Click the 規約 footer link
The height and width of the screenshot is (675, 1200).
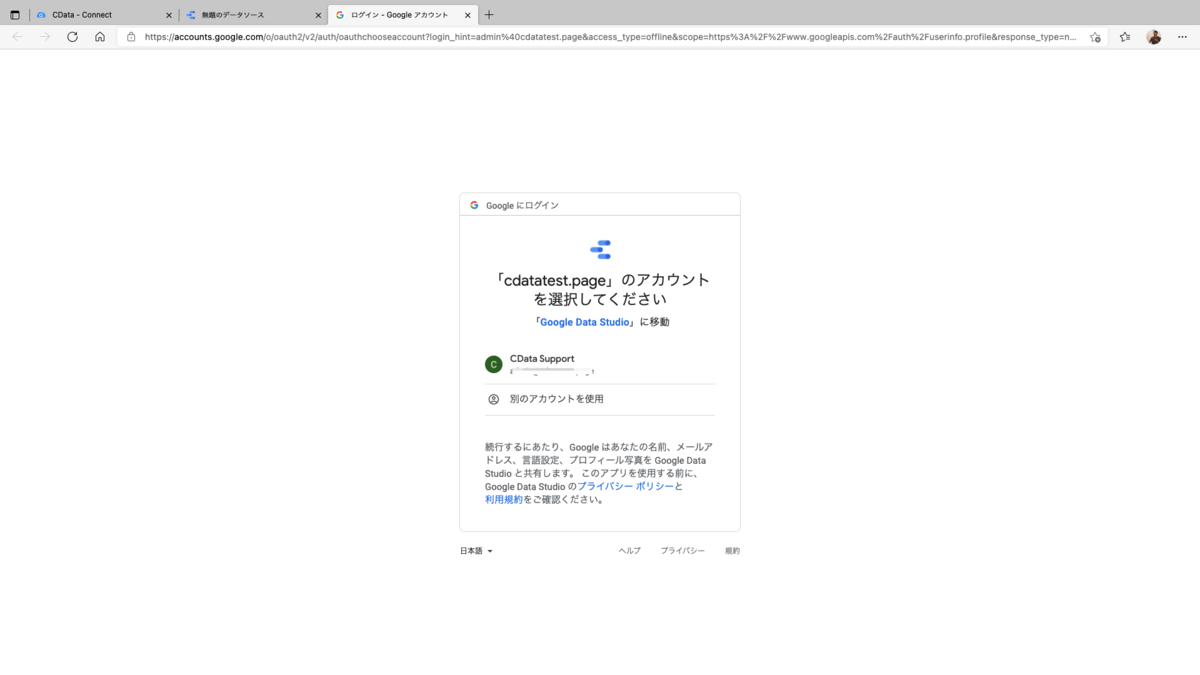[732, 551]
